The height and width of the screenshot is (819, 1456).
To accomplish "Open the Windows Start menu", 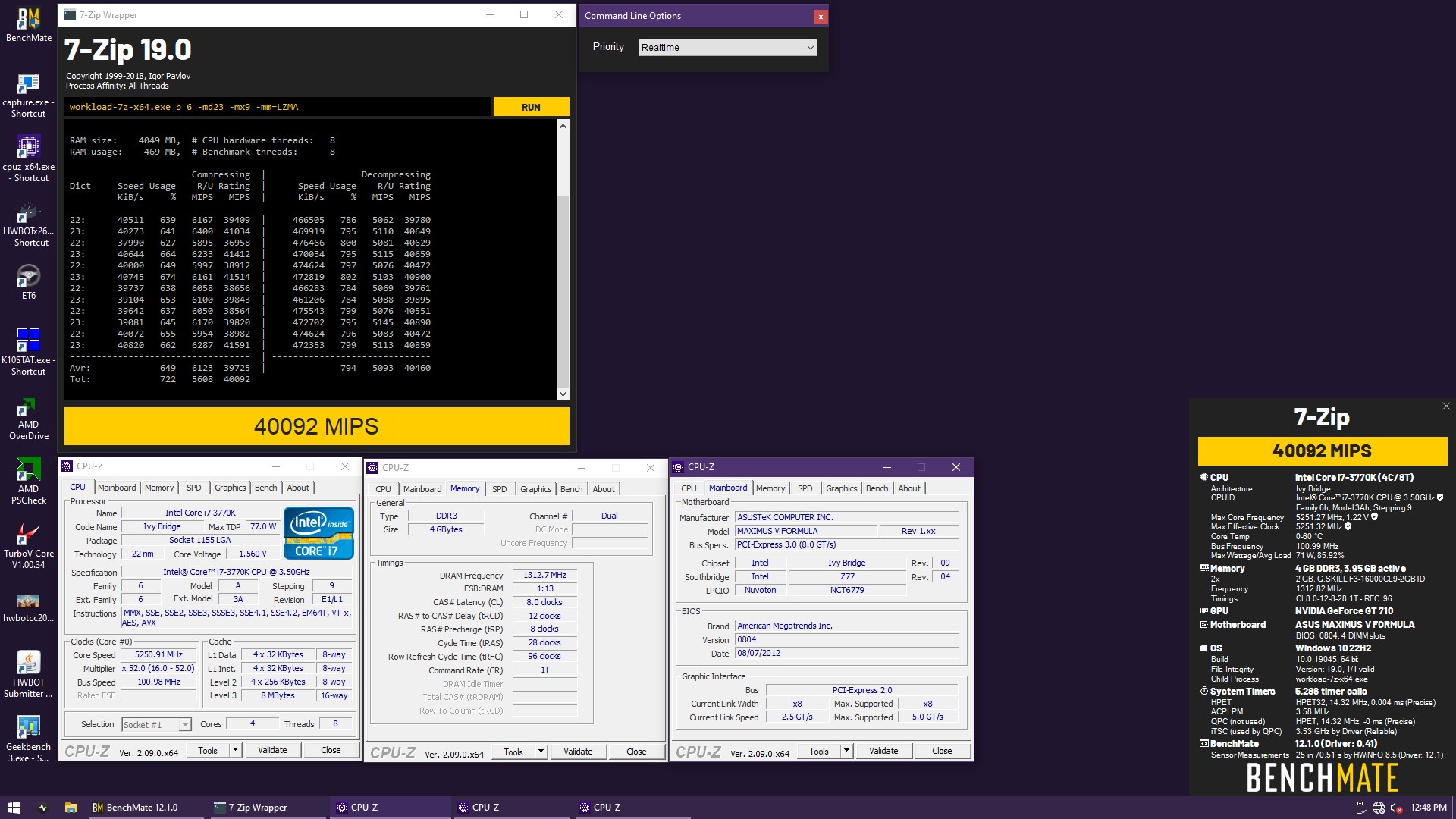I will (14, 808).
